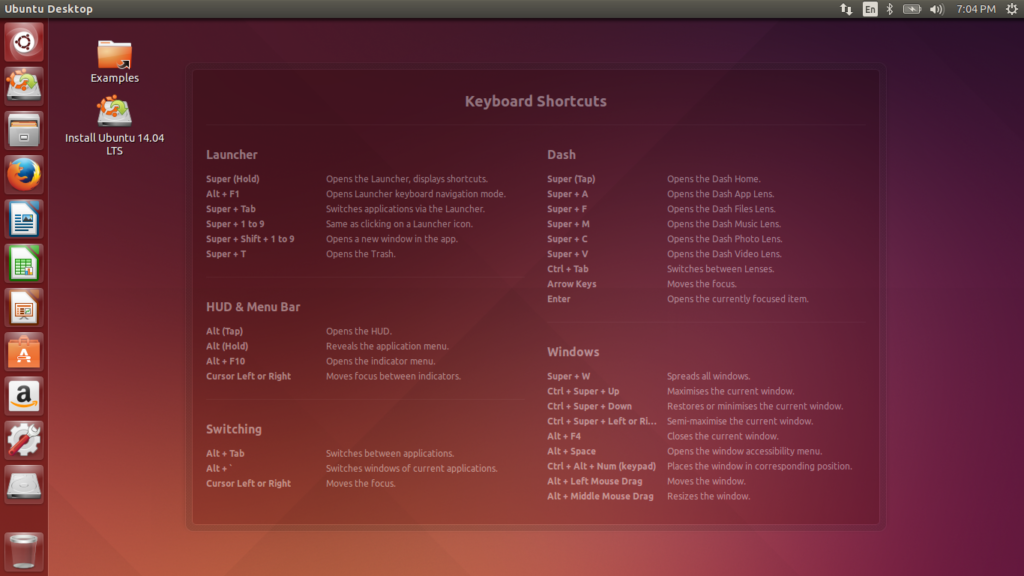The image size is (1024, 576).
Task: Click the Ctrl + Tab shortcut text
Action: click(568, 269)
